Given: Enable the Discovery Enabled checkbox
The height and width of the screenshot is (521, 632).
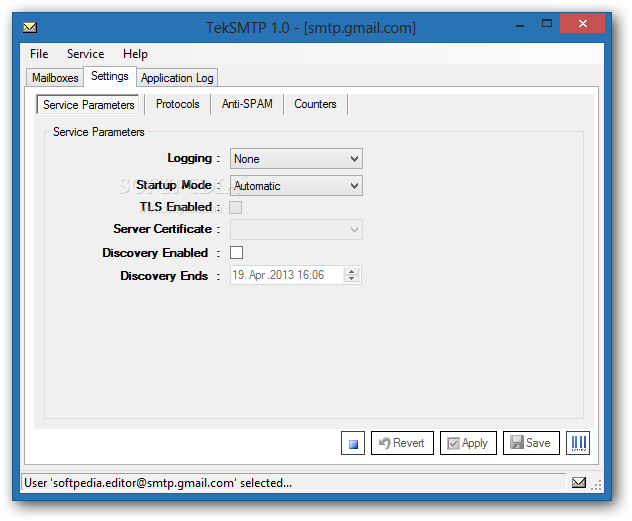Looking at the screenshot, I should click(237, 253).
